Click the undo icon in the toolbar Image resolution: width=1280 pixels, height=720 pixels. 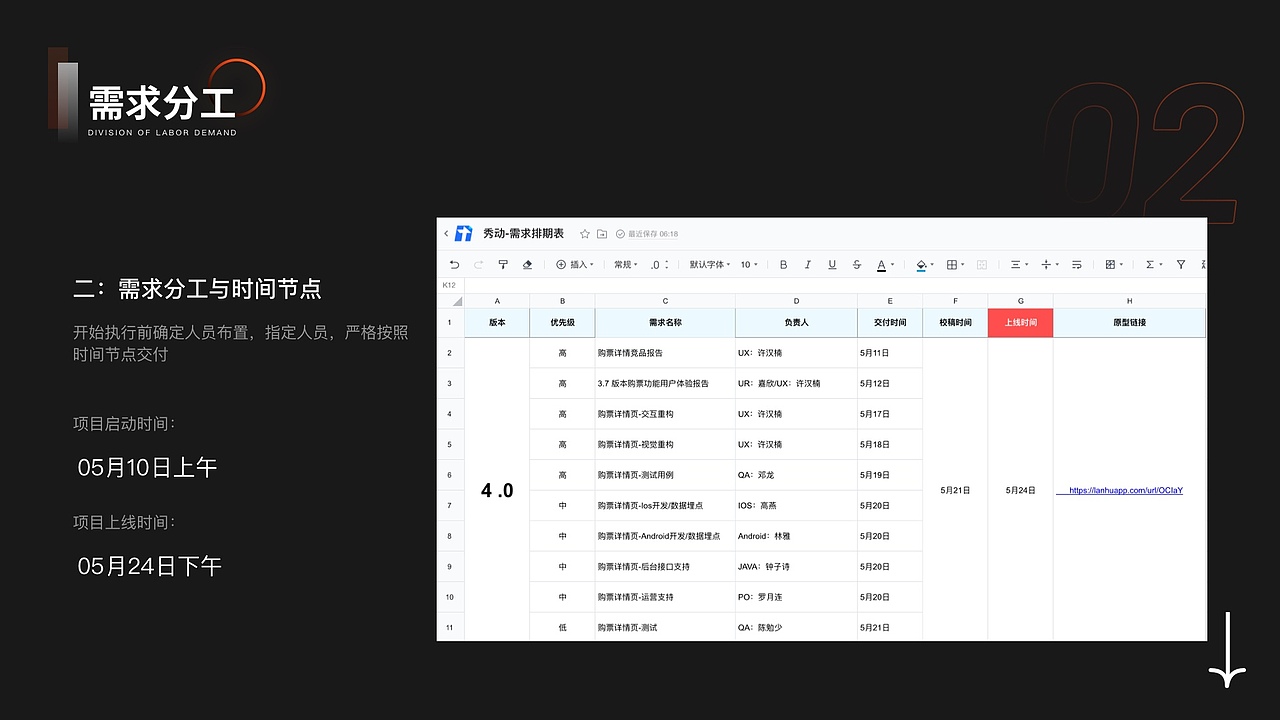click(456, 264)
